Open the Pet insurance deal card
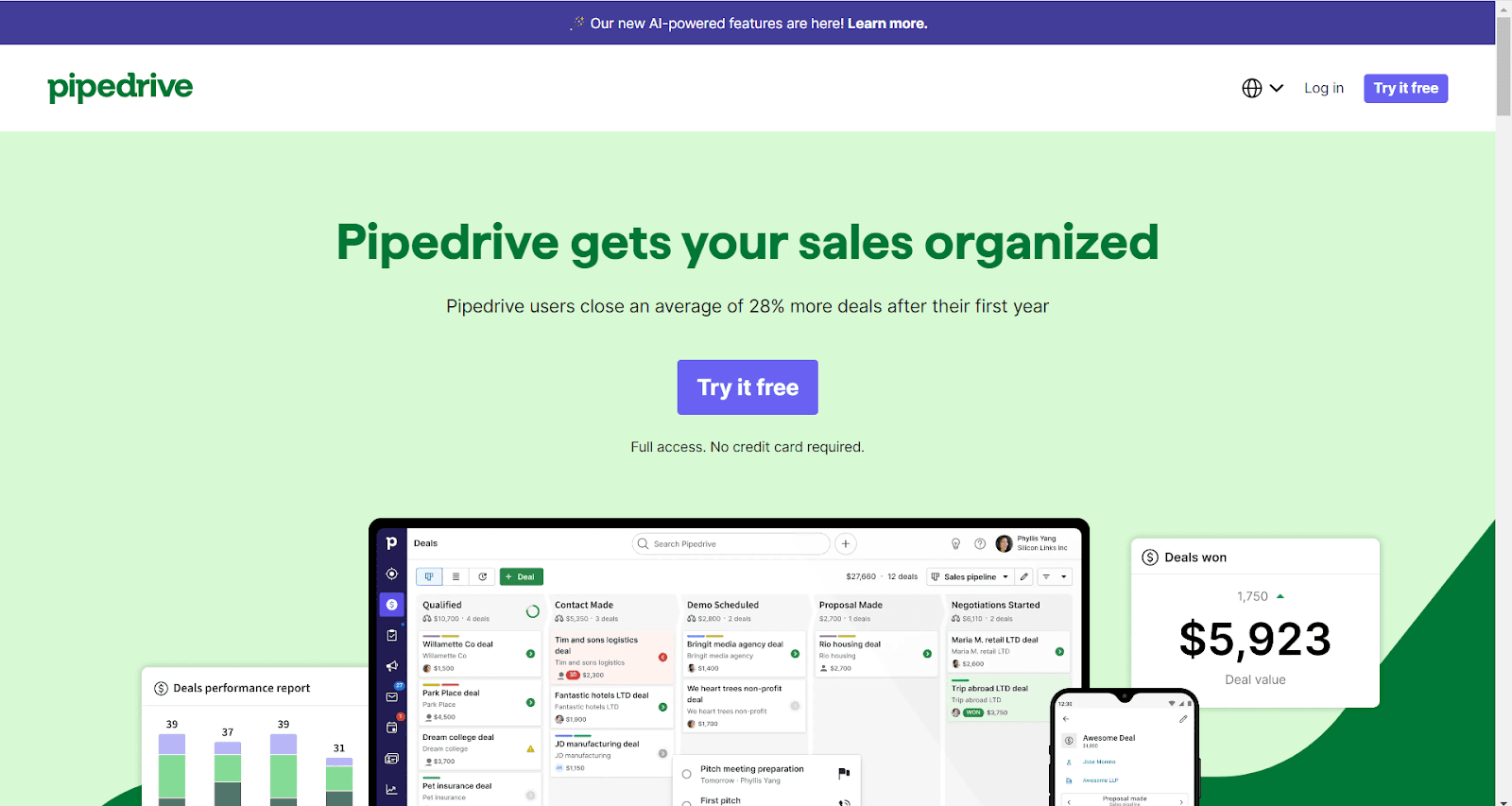Image resolution: width=1512 pixels, height=806 pixels. tap(479, 790)
